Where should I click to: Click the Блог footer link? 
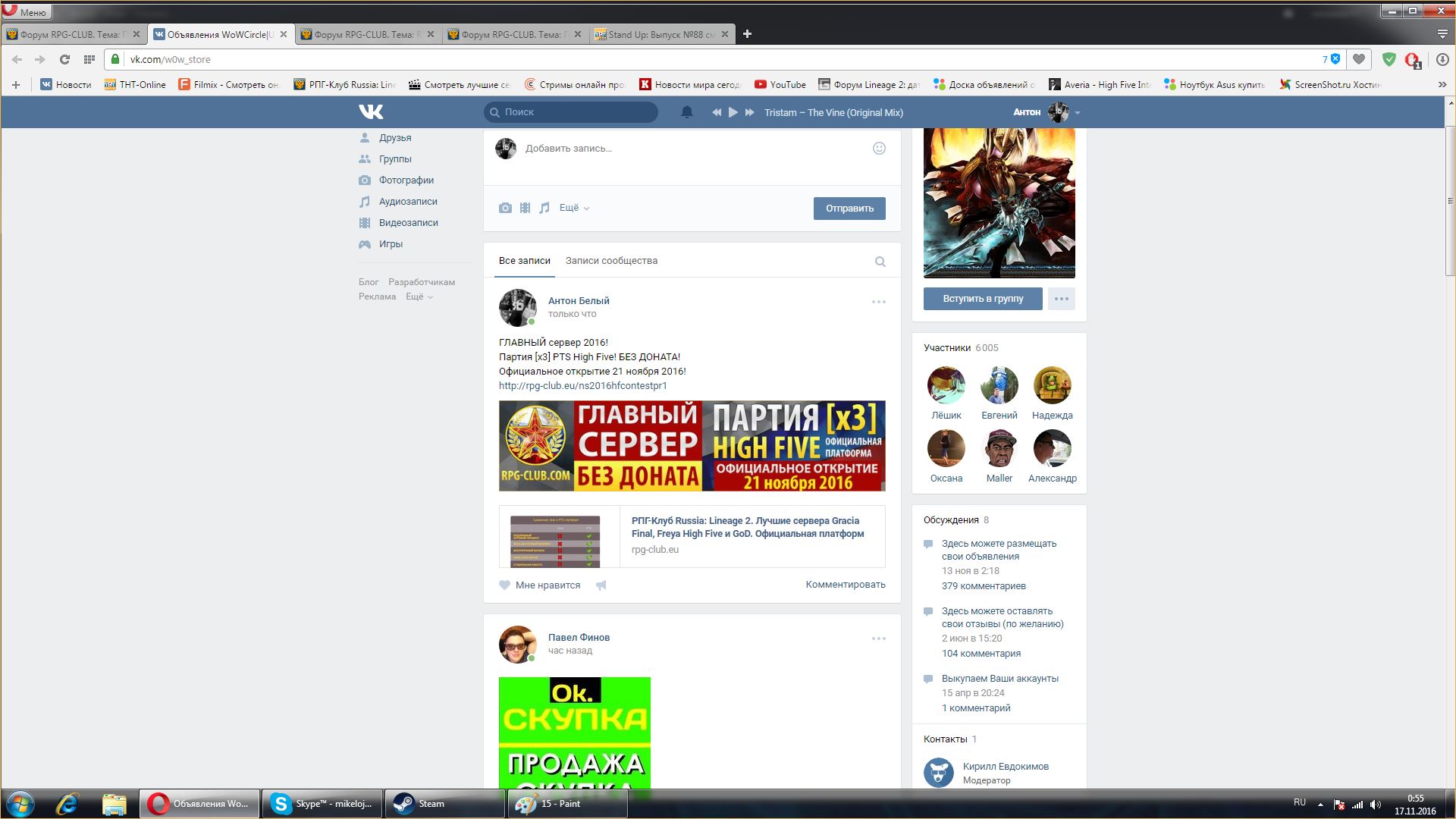pyautogui.click(x=369, y=282)
